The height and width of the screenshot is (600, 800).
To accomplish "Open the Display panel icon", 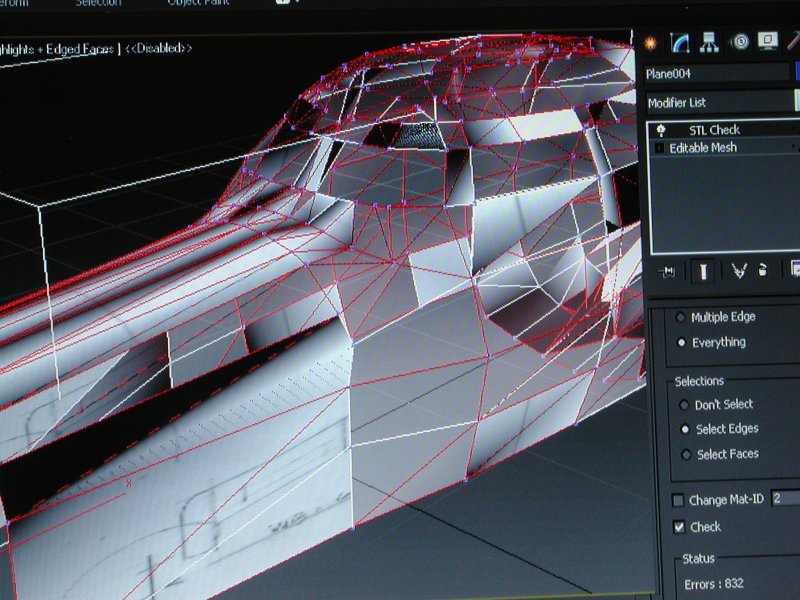I will point(768,42).
